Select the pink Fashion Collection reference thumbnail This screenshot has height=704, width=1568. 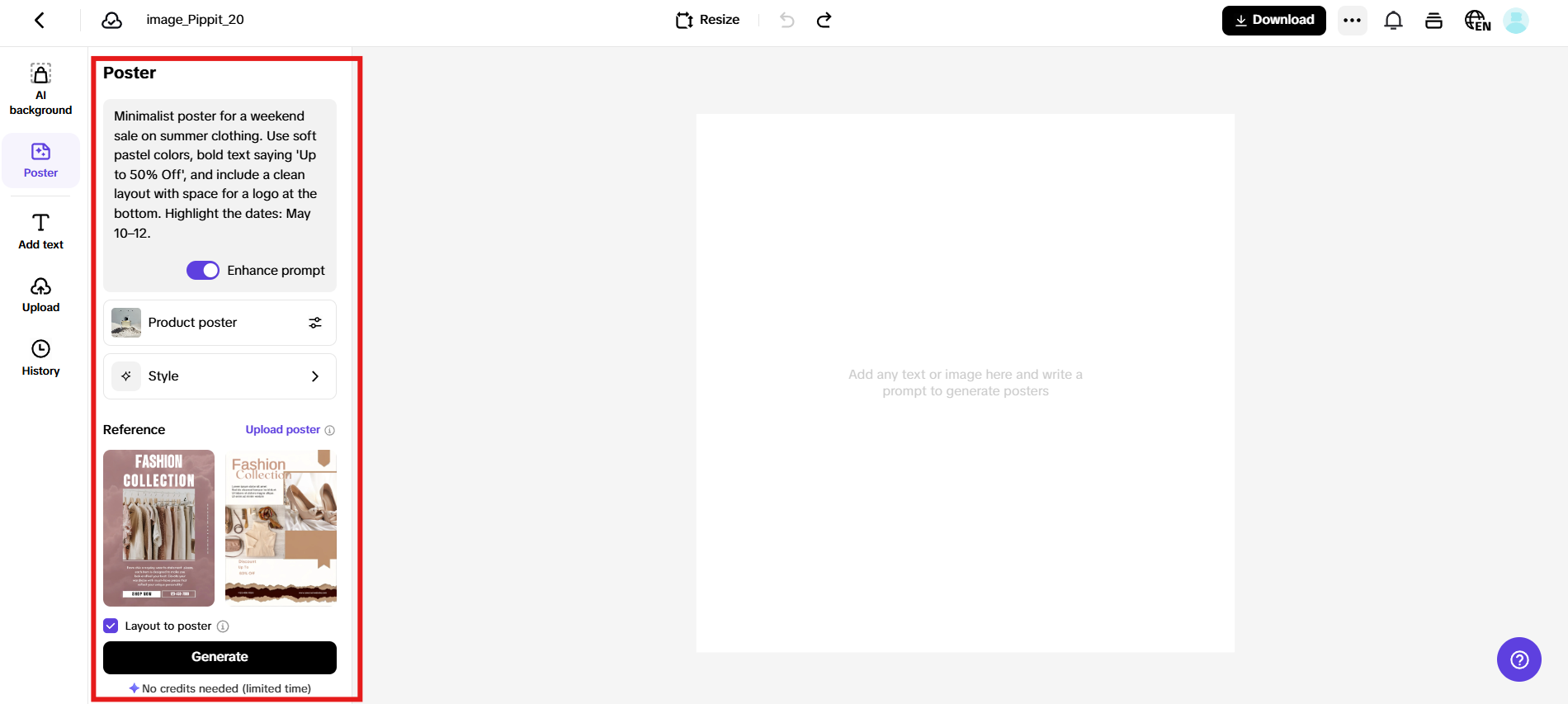click(x=158, y=528)
